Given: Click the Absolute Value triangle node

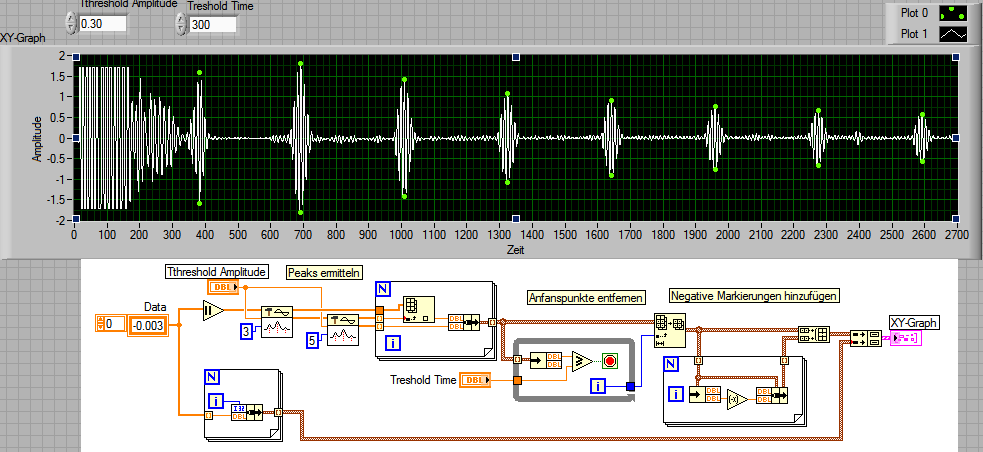Looking at the screenshot, I should (x=212, y=310).
